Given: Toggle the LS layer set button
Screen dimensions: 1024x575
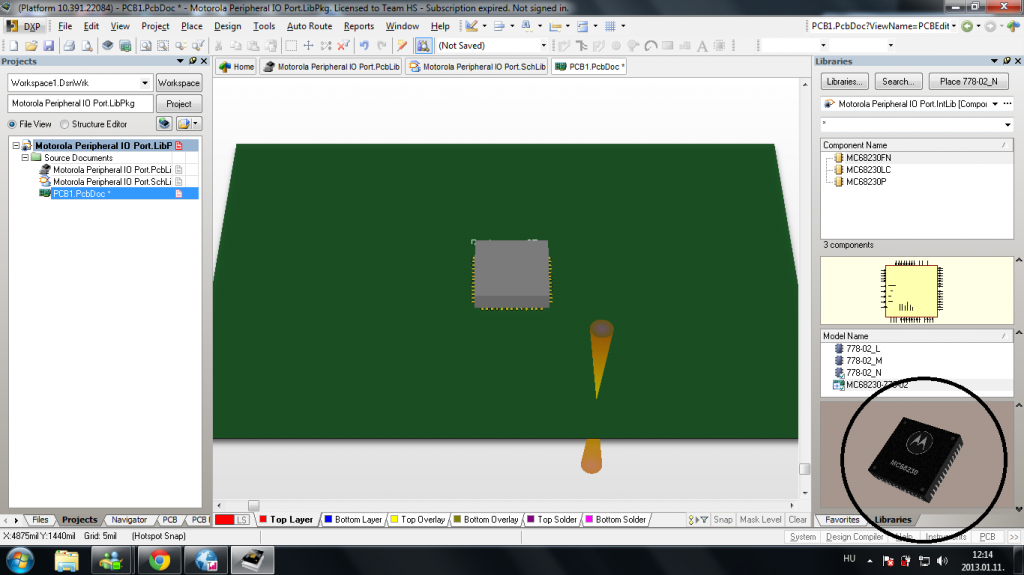Looking at the screenshot, I should (242, 519).
